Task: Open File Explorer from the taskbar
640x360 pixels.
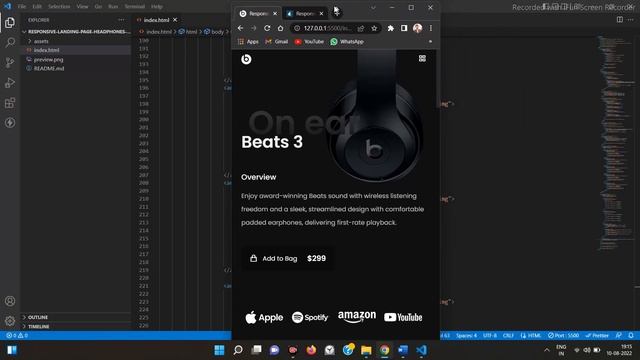Action: click(x=366, y=350)
